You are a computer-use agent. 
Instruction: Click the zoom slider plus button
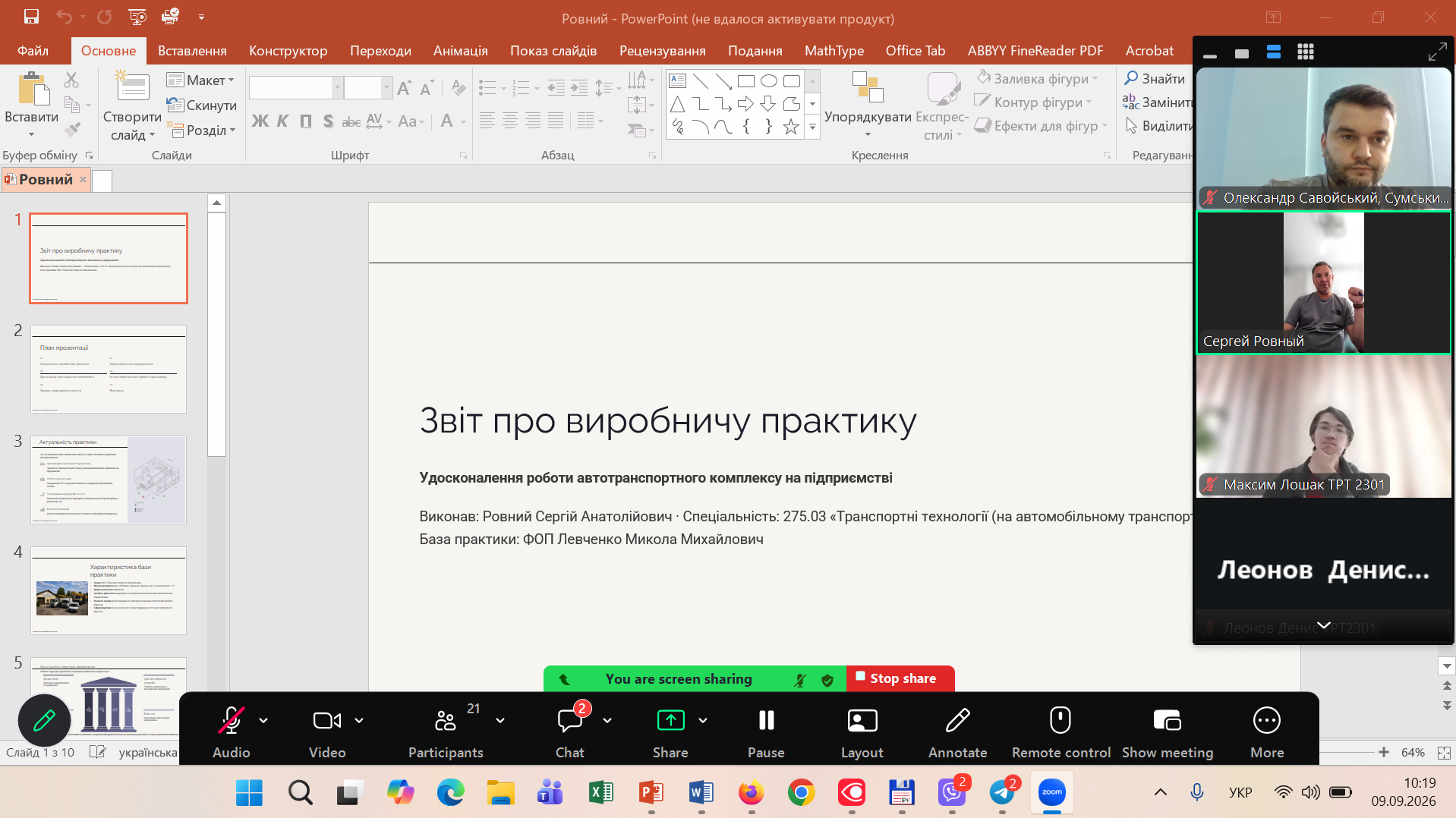(x=1384, y=752)
